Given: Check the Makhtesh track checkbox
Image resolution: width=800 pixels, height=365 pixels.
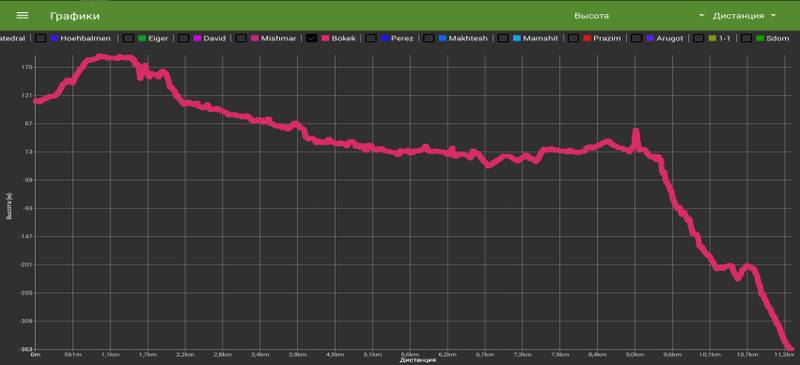Looking at the screenshot, I should tap(430, 38).
